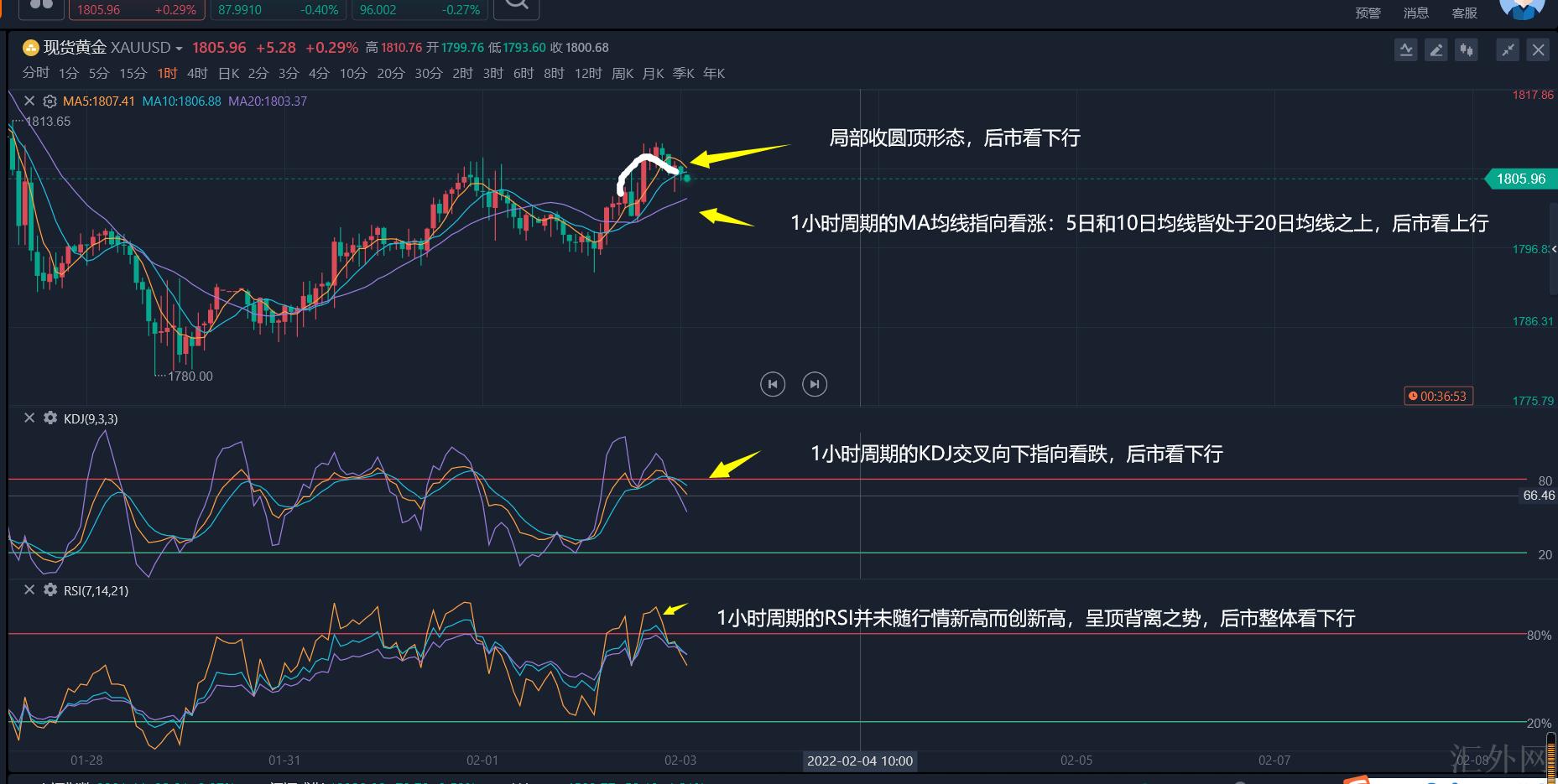This screenshot has height=784, width=1558.
Task: Switch to 15分 timeframe
Action: click(133, 73)
